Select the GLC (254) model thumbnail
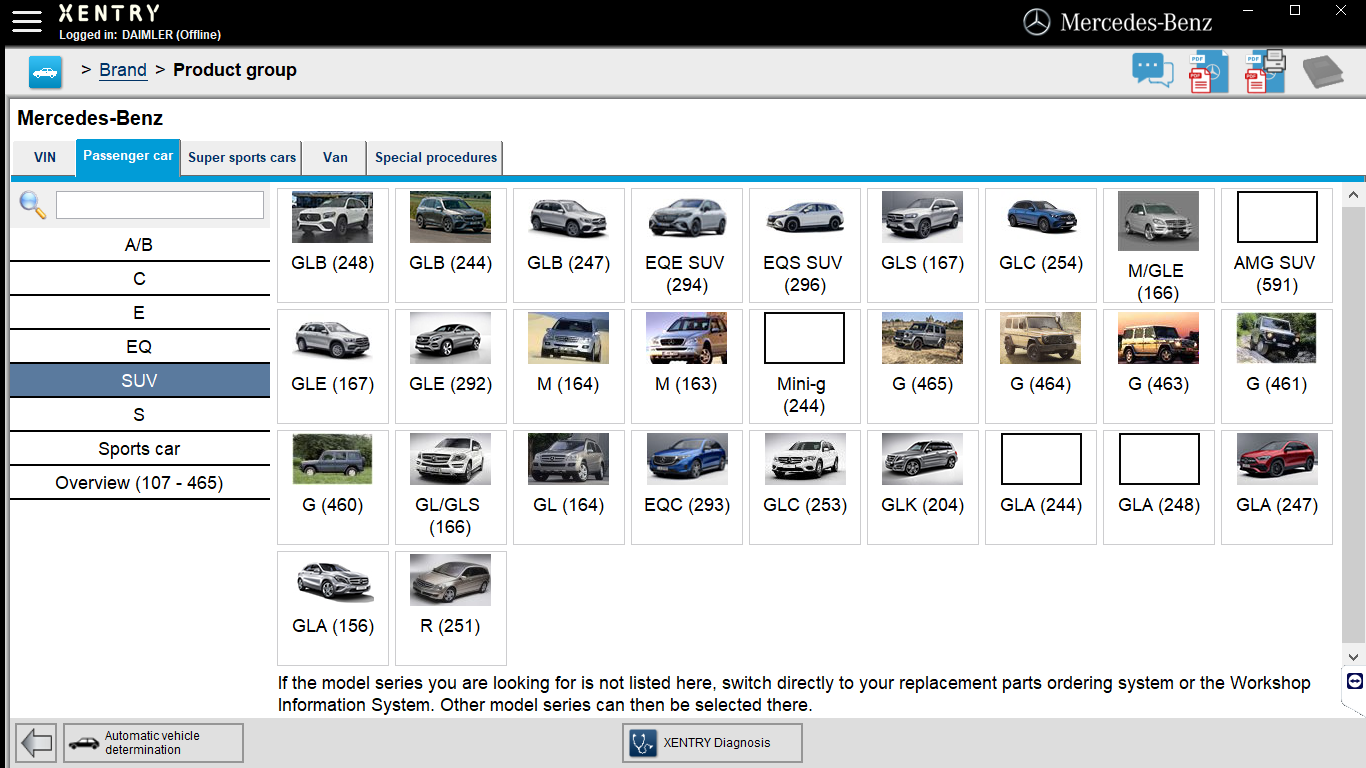The image size is (1366, 768). tap(1040, 245)
